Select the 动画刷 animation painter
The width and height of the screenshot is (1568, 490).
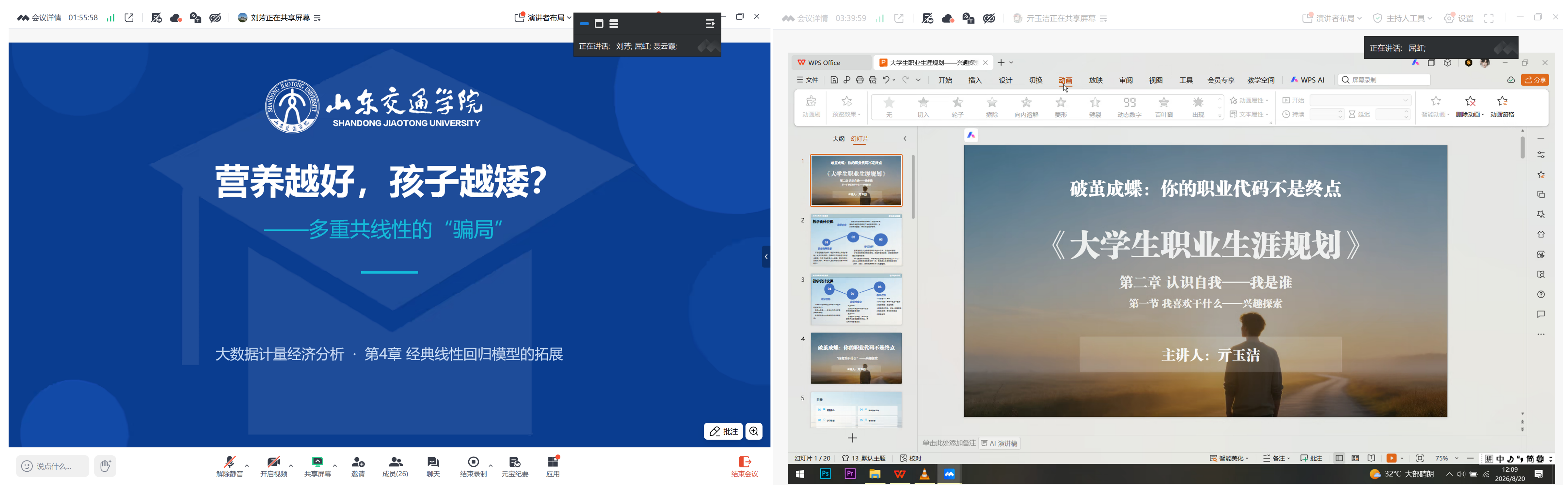click(x=811, y=106)
